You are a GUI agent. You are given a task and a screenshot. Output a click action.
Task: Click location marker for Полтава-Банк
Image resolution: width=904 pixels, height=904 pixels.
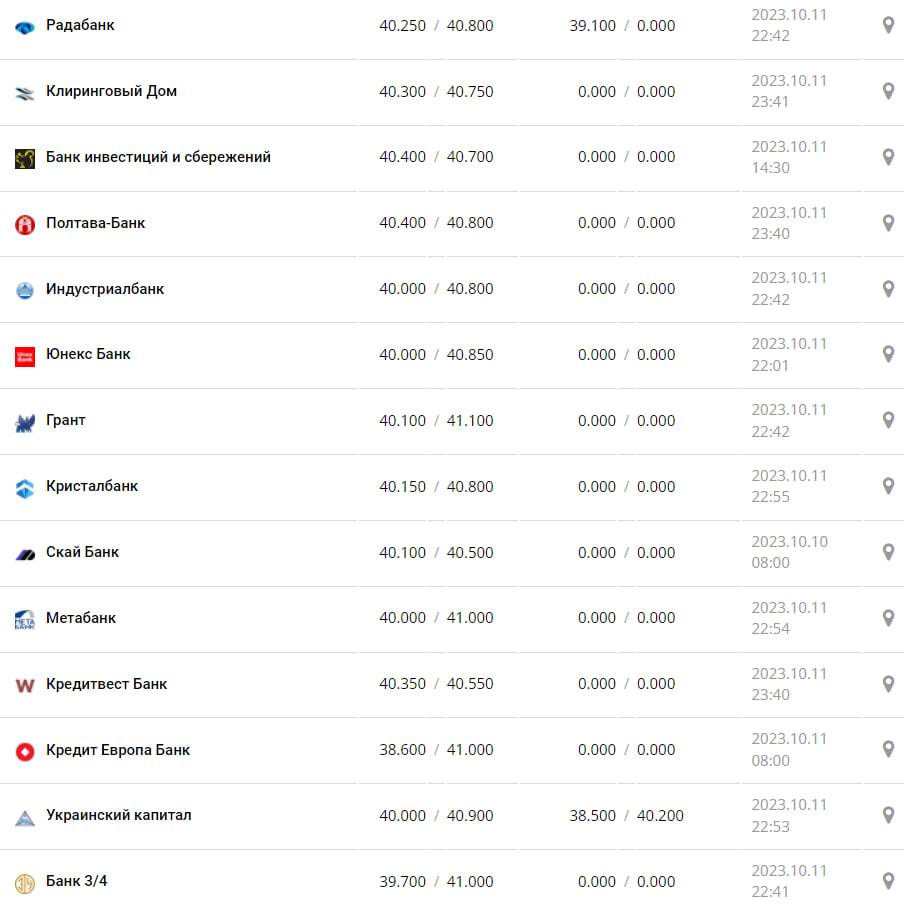pyautogui.click(x=888, y=223)
